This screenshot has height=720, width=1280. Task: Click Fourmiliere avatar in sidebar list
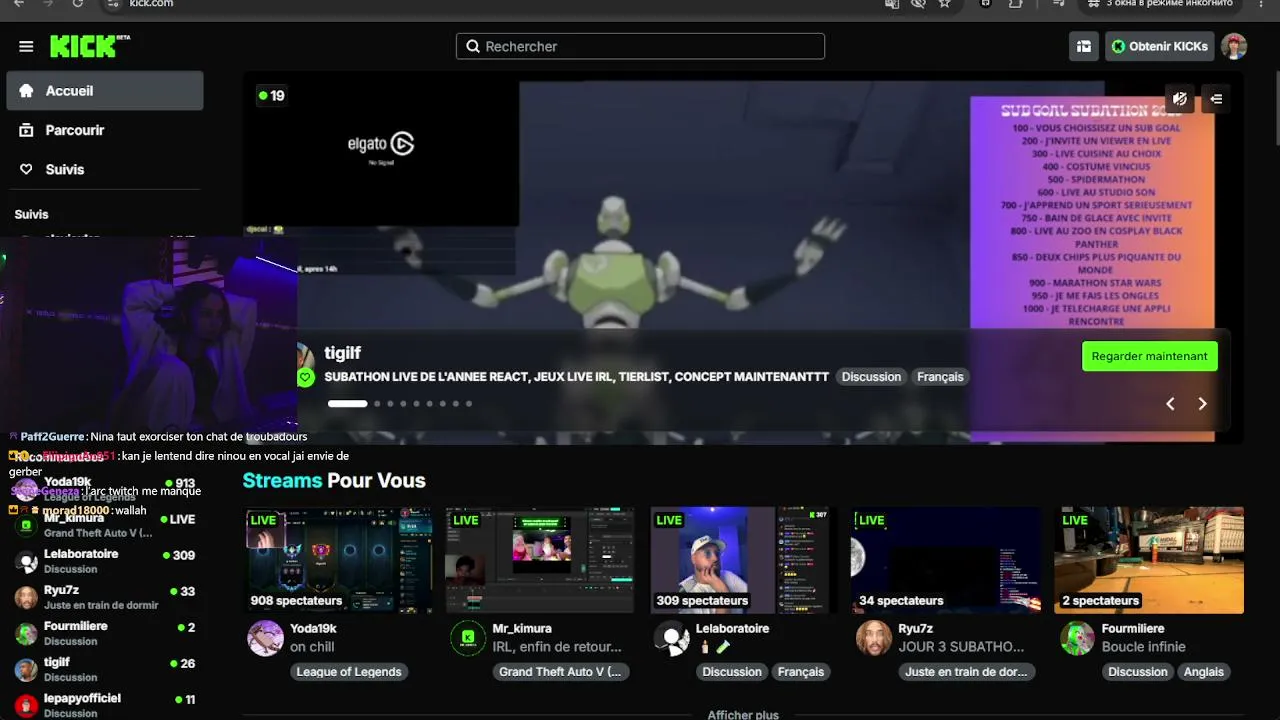click(x=26, y=634)
